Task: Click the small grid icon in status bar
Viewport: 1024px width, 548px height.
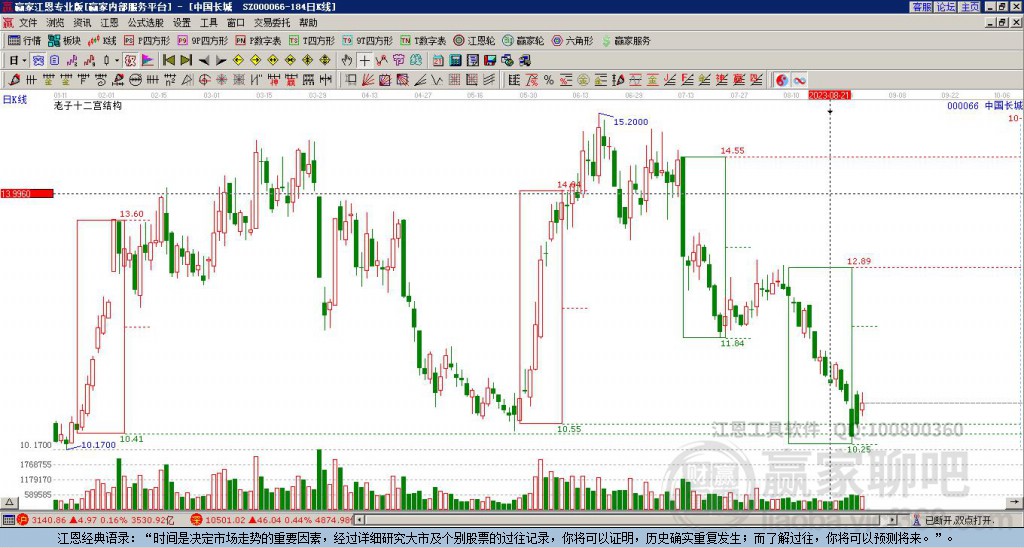Action: [8, 520]
